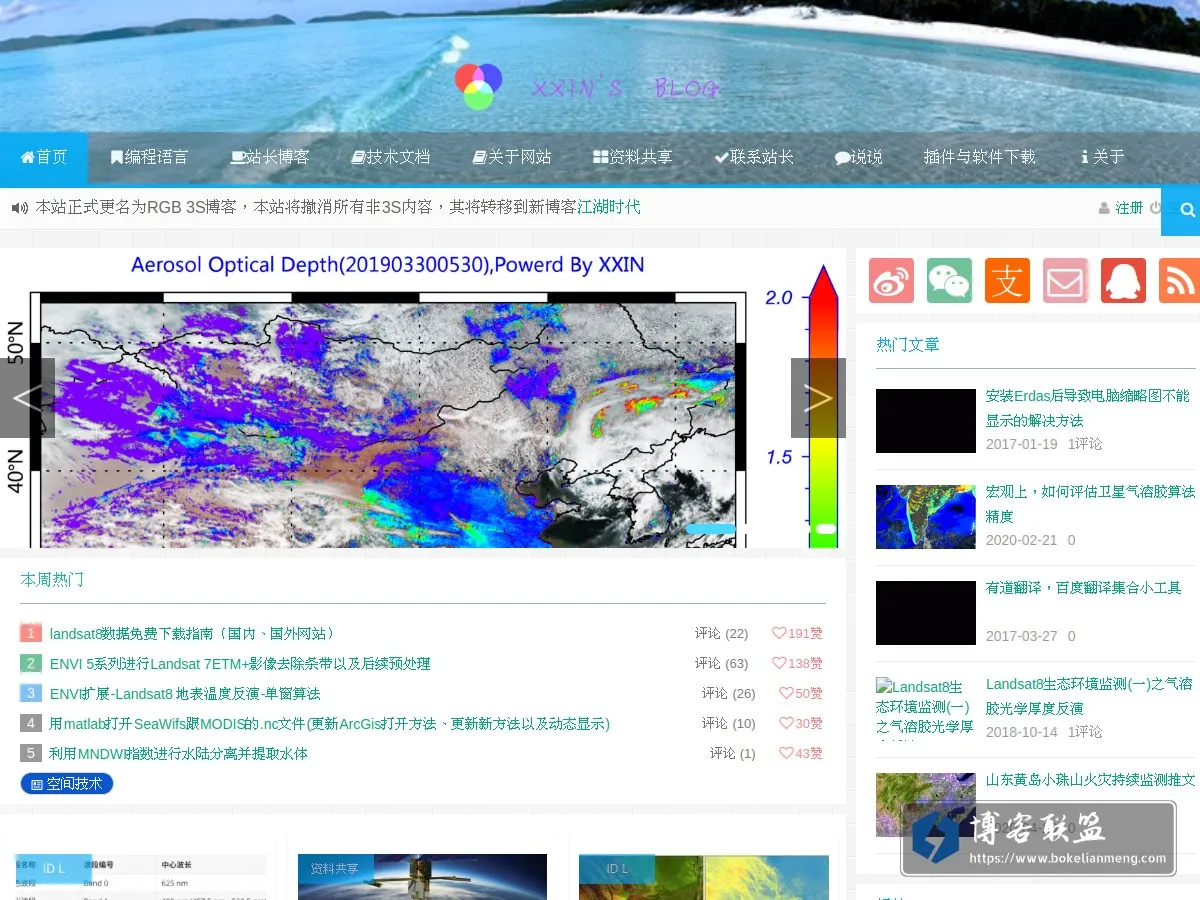Like ENVI 5 article with 138赞

coord(797,663)
